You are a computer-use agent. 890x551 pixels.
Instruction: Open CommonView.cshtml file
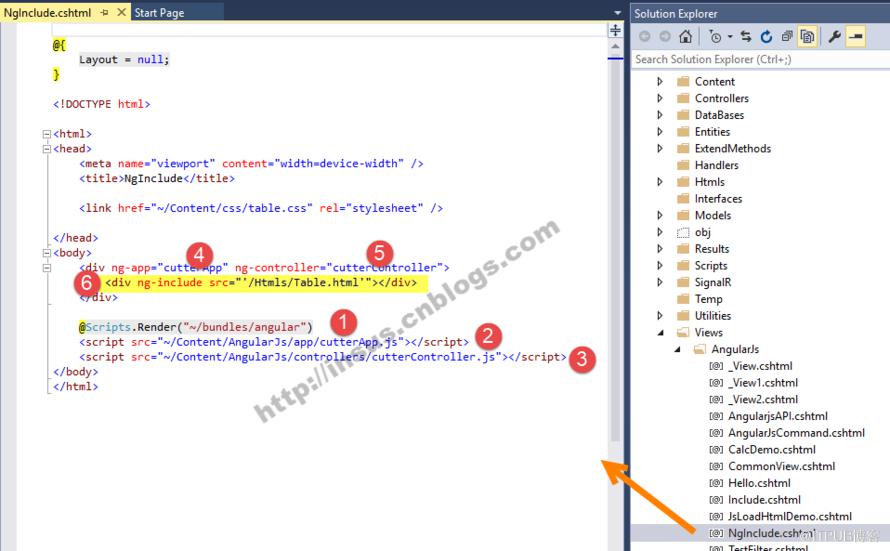coord(782,466)
